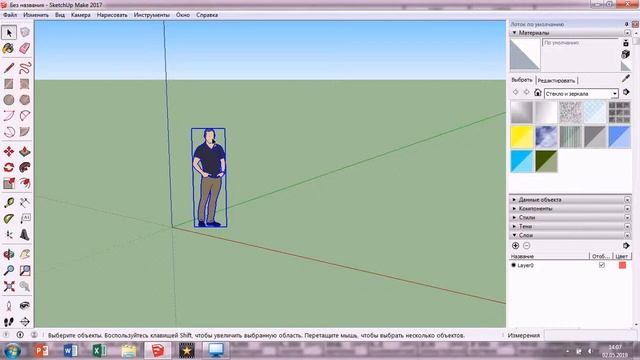Select the Arc tool

[9, 116]
